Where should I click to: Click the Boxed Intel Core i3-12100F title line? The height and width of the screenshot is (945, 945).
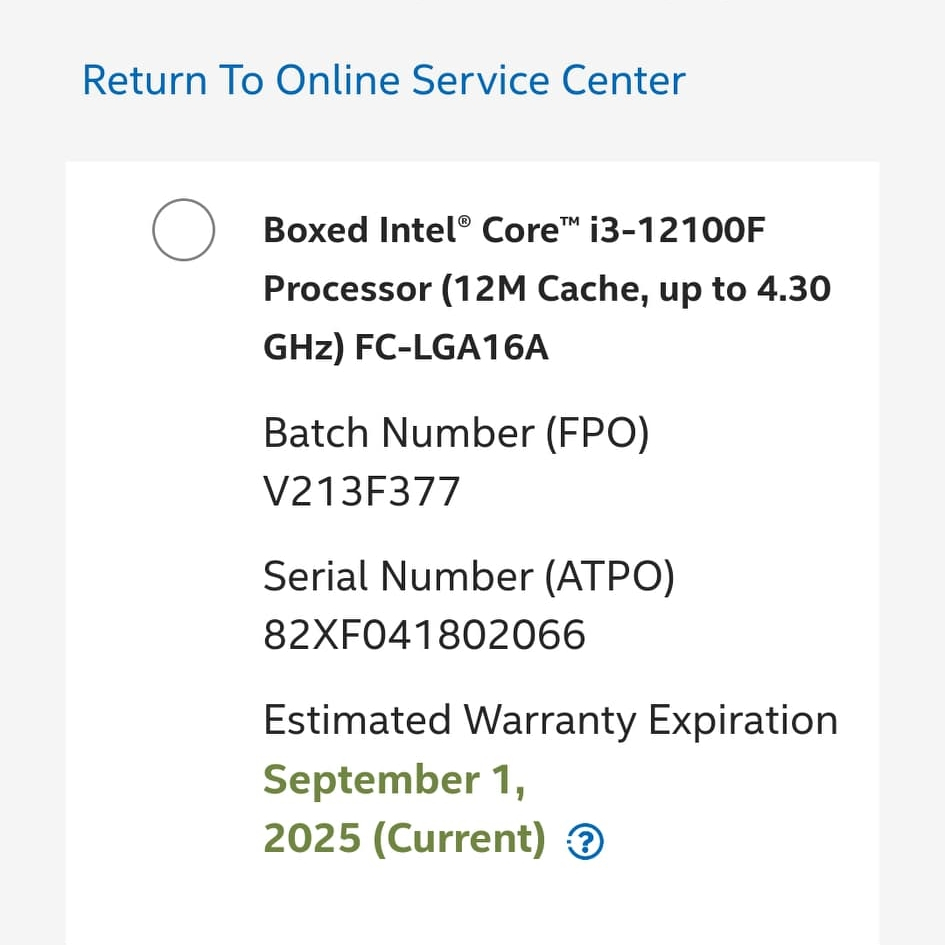(514, 231)
